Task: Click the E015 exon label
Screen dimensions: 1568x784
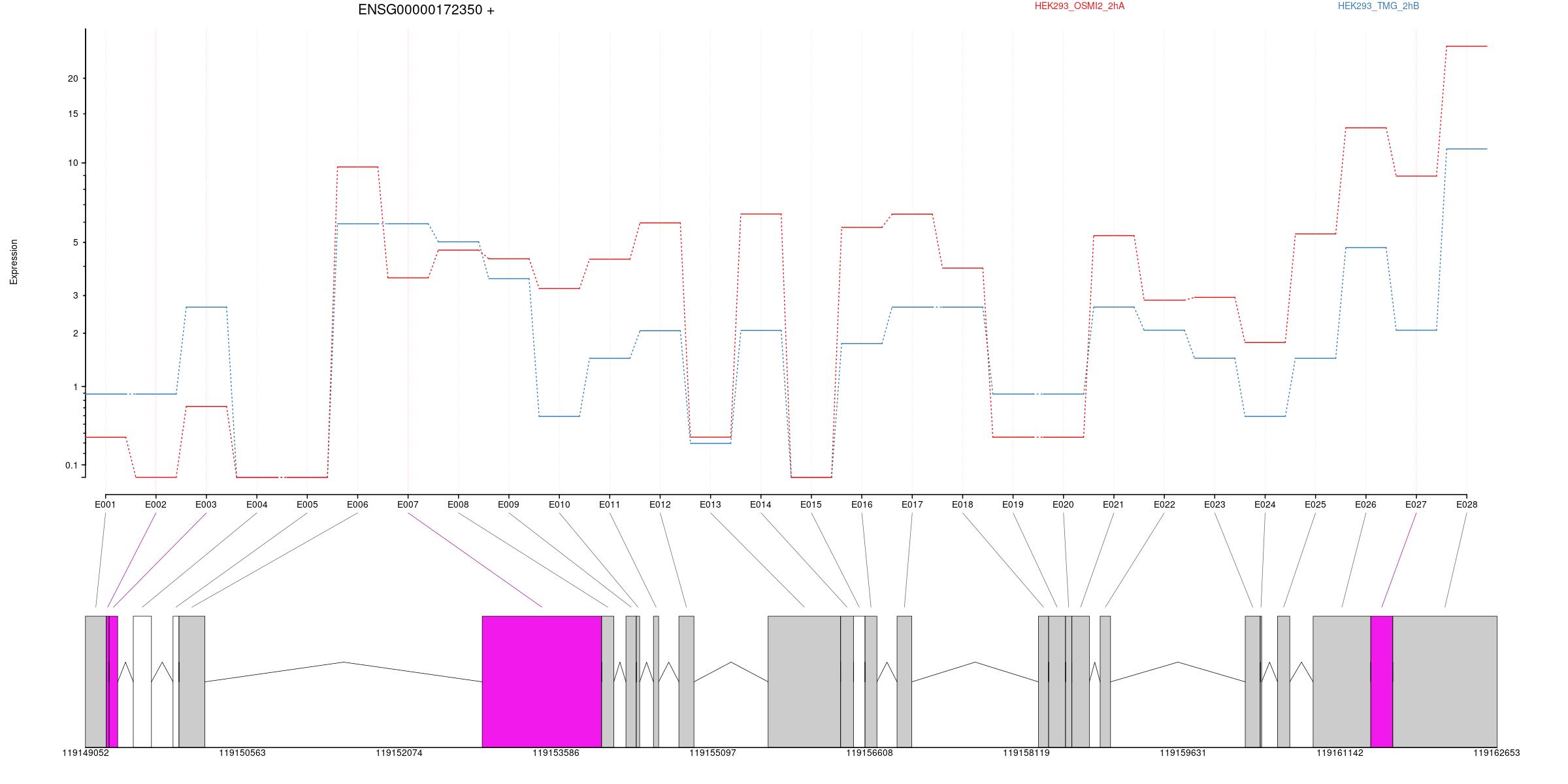Action: pos(811,504)
